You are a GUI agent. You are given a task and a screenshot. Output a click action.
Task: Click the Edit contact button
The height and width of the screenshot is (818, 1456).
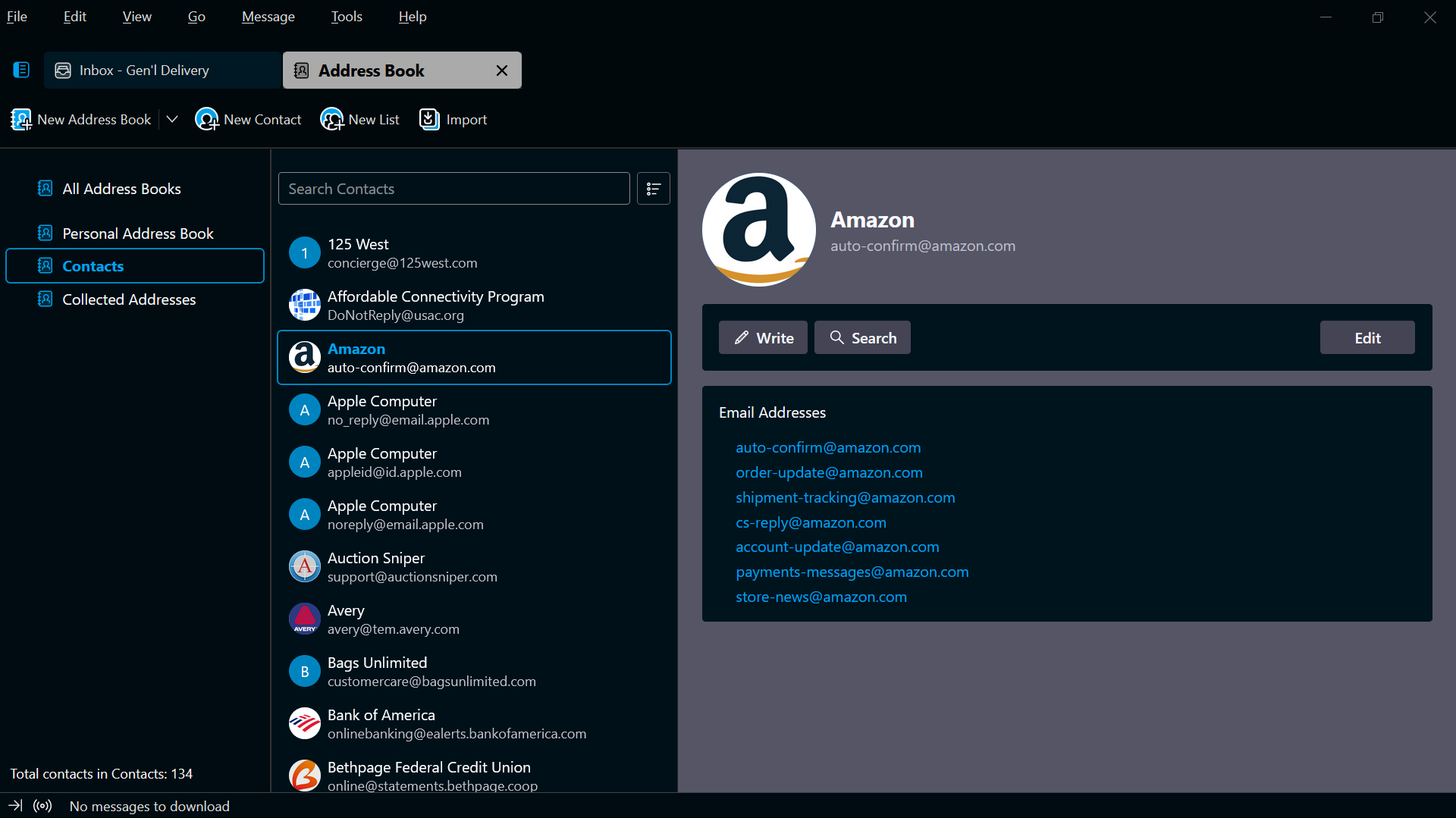(1367, 337)
